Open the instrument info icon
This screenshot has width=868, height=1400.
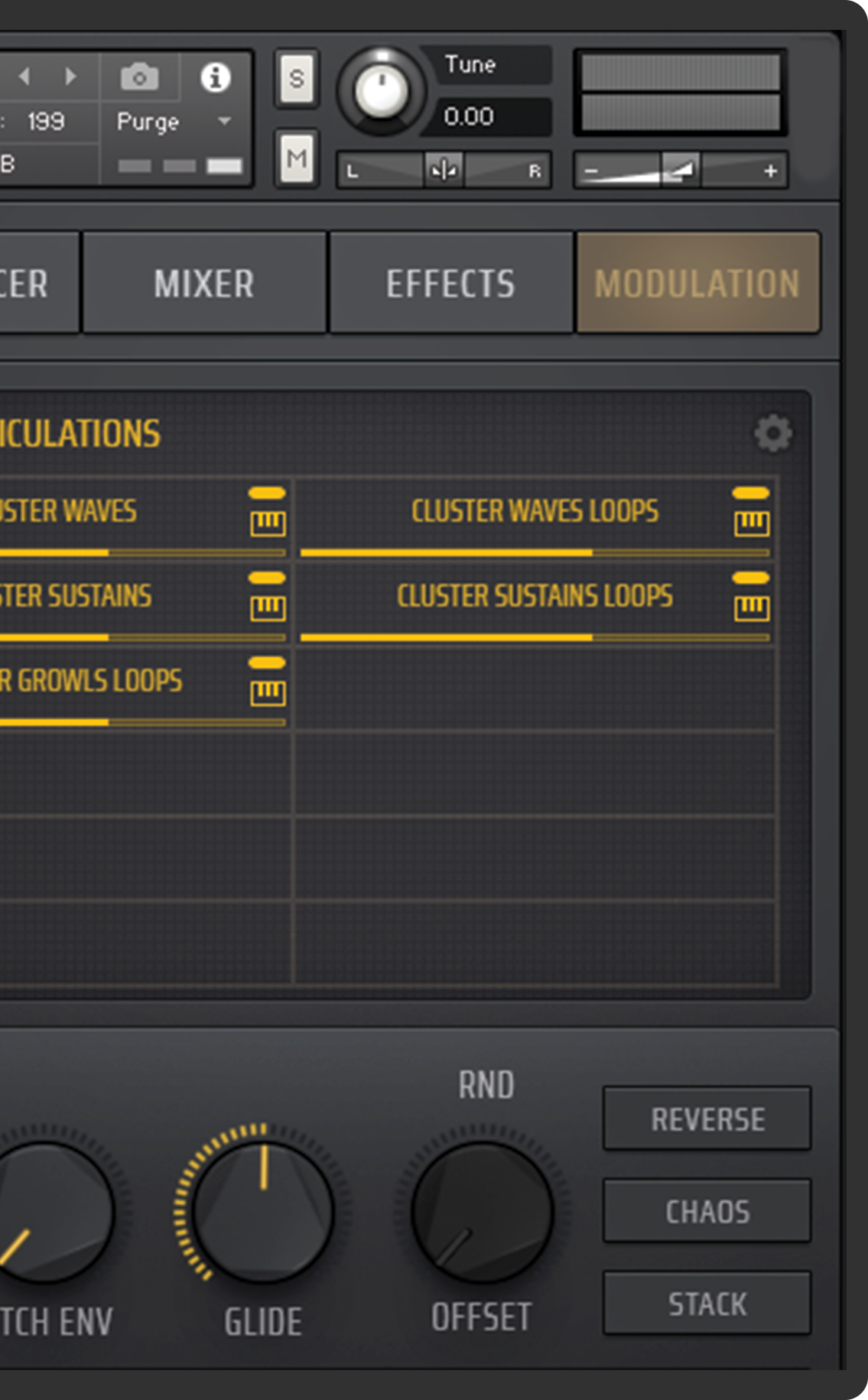215,77
